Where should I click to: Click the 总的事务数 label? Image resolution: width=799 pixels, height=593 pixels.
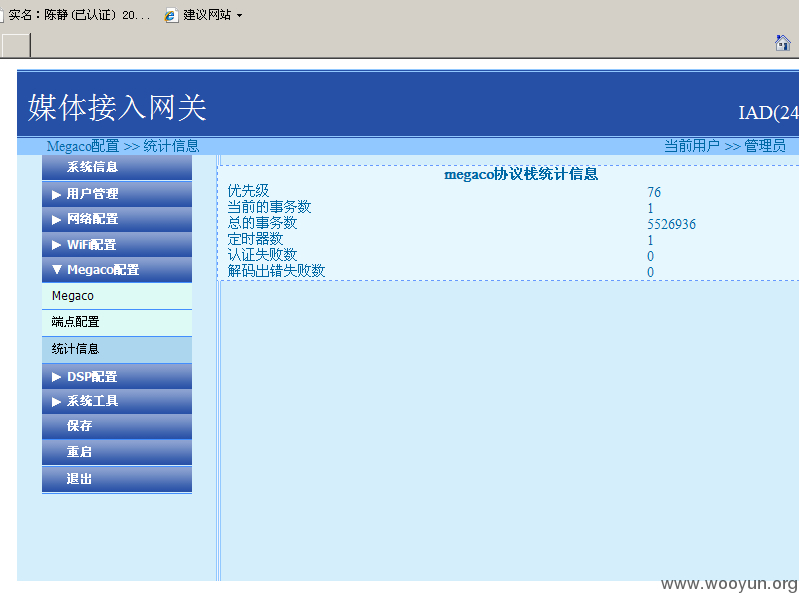(262, 223)
